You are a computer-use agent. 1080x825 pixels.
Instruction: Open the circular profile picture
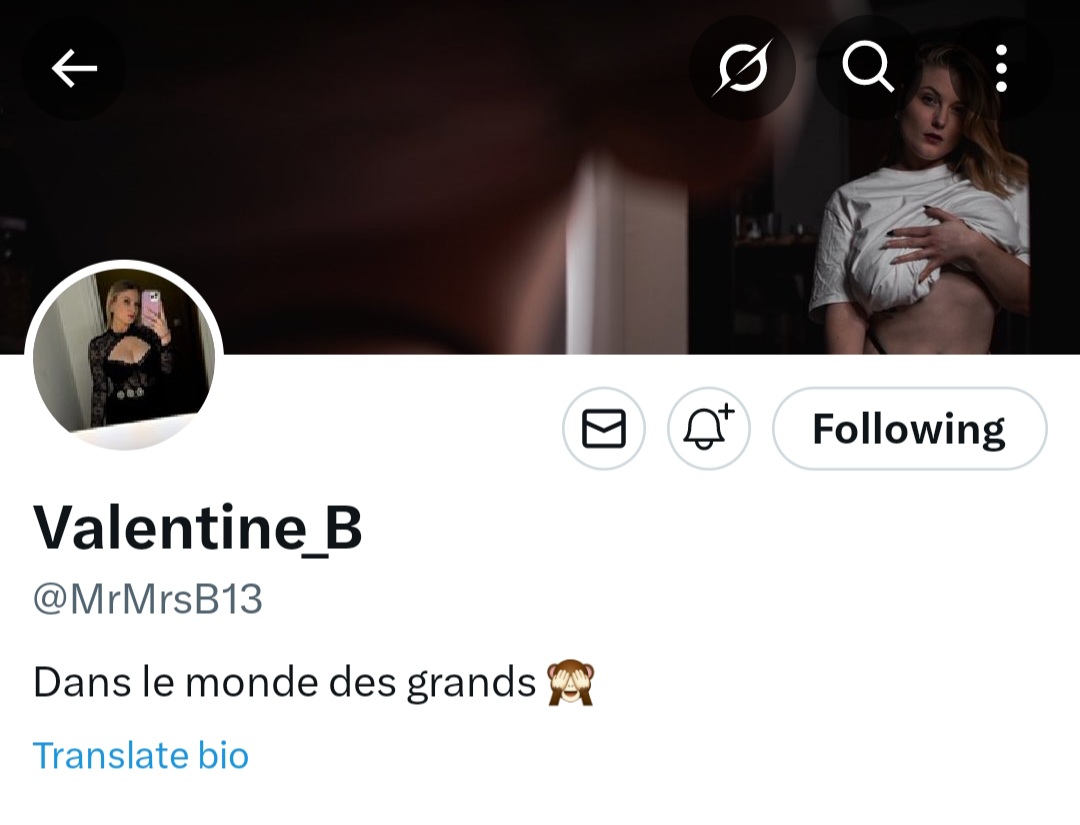(x=124, y=356)
